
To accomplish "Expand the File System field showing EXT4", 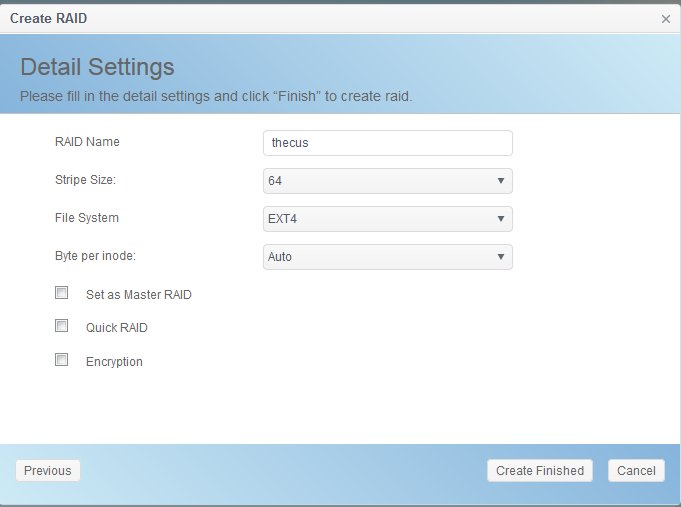I will 380,219.
